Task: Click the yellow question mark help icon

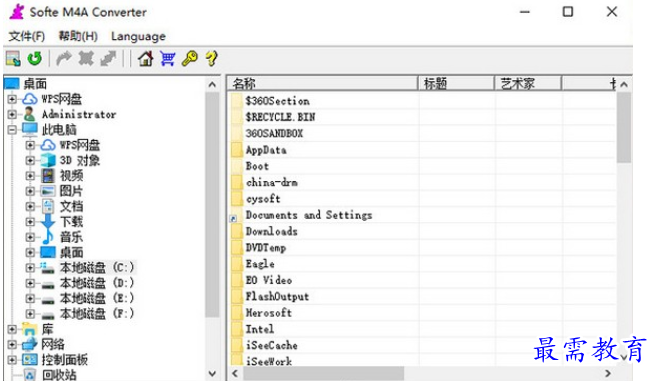Action: pyautogui.click(x=211, y=58)
